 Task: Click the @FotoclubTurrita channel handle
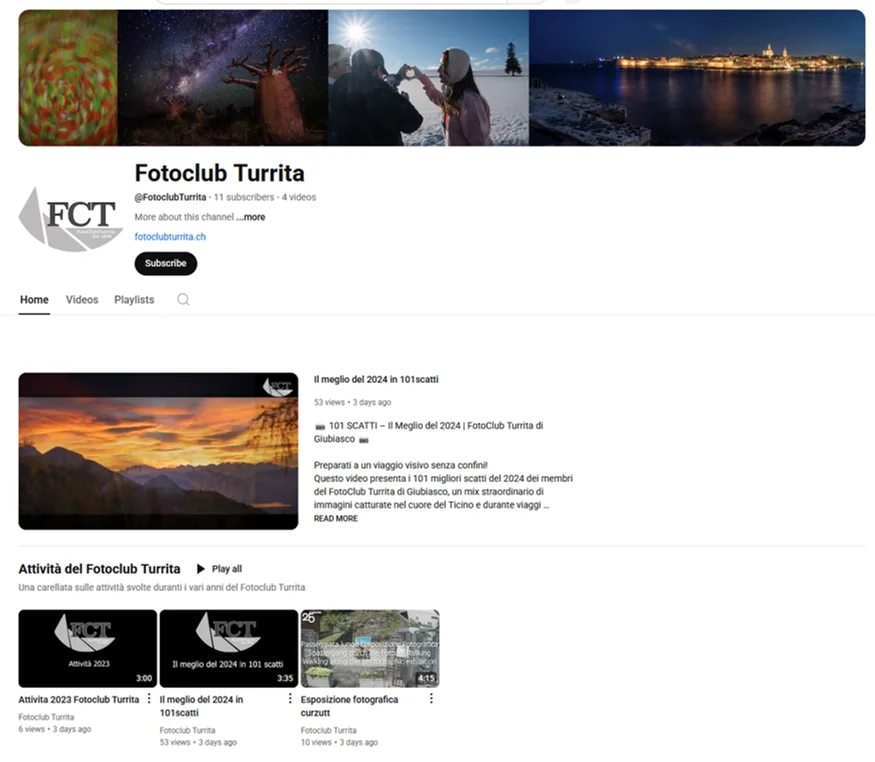170,197
